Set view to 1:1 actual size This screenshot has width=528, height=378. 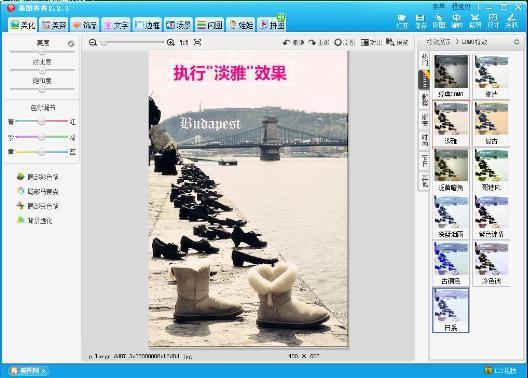[x=184, y=42]
